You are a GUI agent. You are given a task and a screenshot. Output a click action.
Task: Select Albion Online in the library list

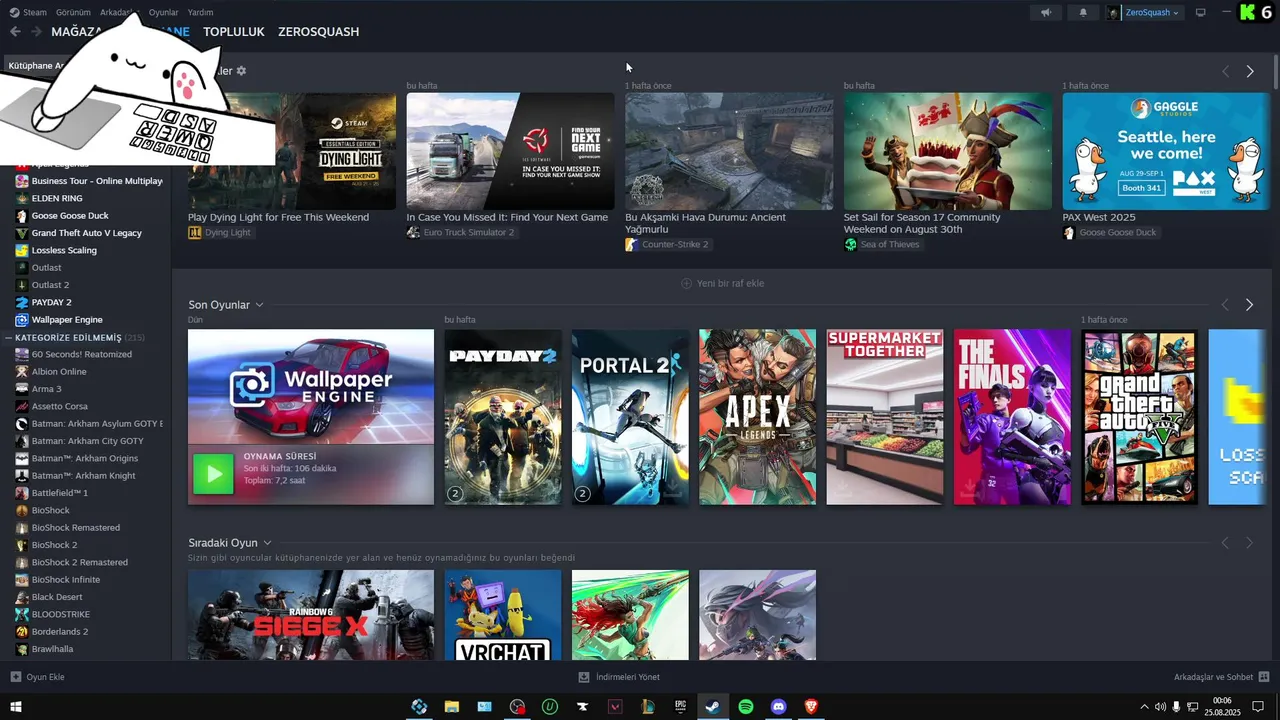59,372
